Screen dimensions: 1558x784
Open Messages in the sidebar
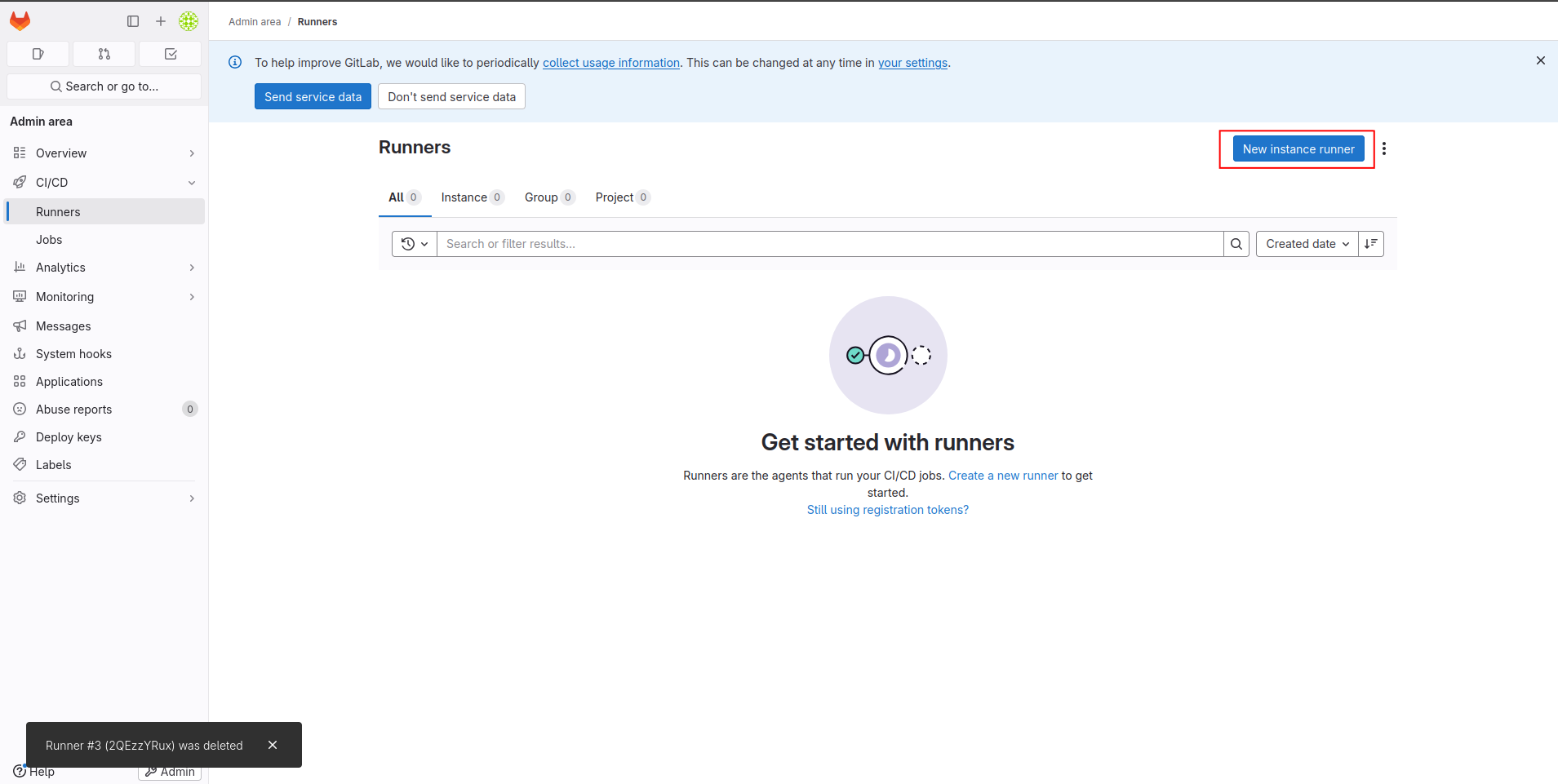[104, 326]
